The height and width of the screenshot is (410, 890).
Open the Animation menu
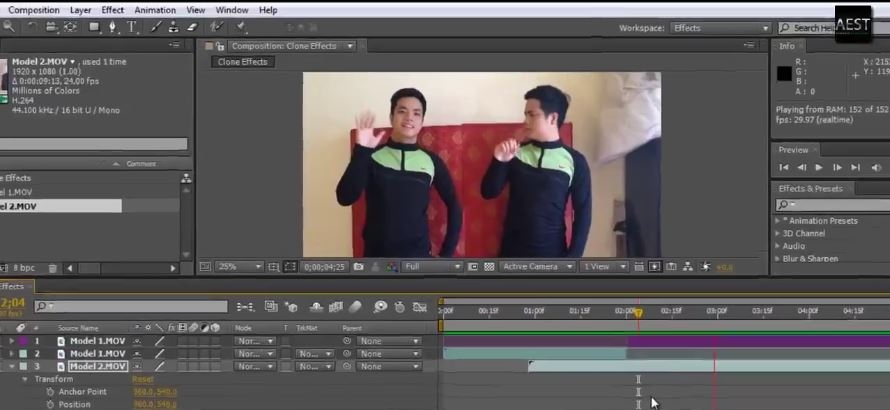coord(155,10)
